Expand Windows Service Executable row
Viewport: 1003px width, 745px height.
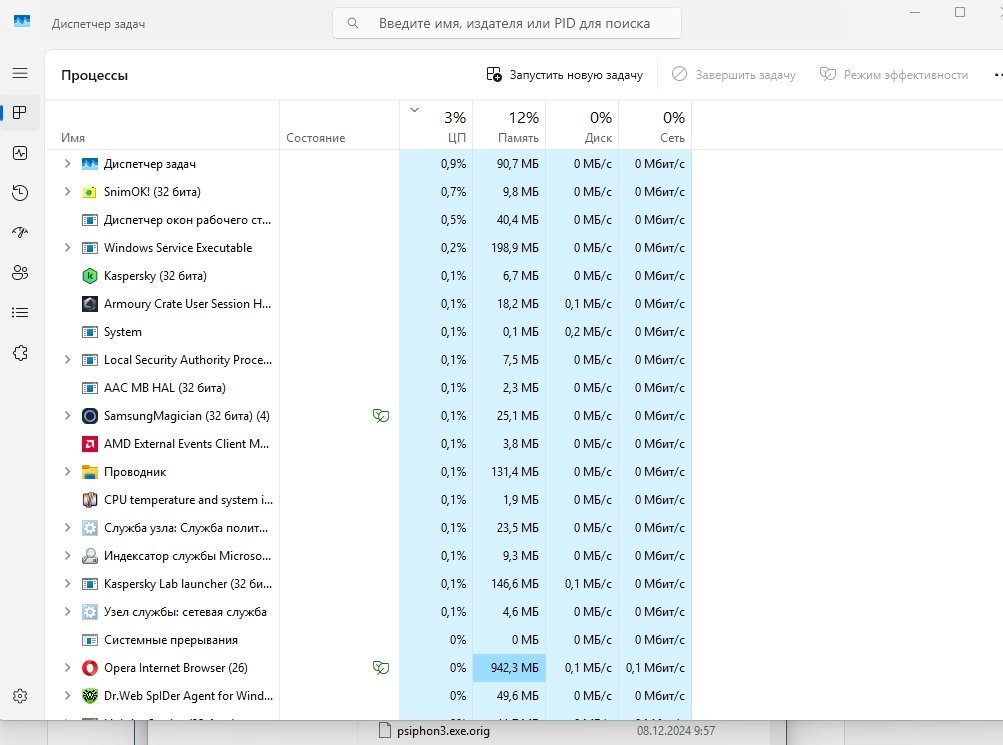[x=67, y=247]
